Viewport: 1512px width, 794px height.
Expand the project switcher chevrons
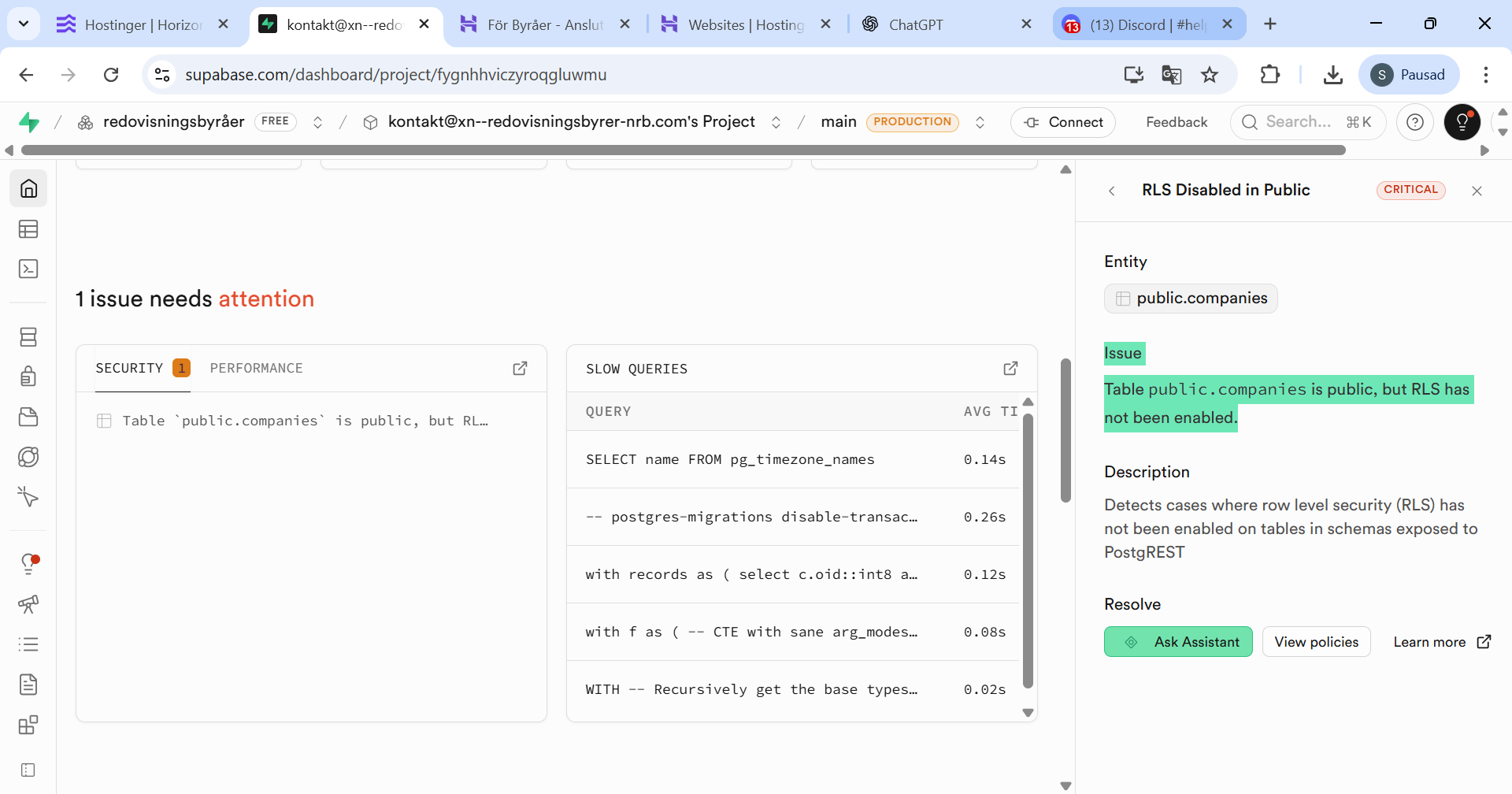pos(776,122)
